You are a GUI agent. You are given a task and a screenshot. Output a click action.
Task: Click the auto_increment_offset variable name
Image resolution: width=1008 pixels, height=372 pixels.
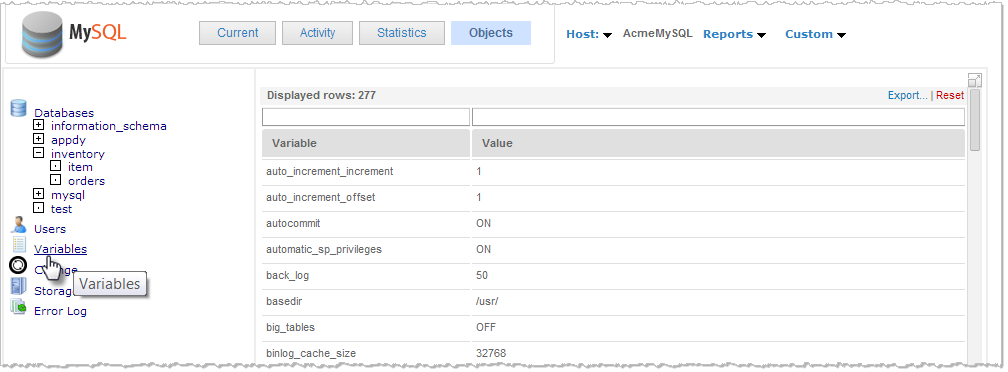(321, 197)
